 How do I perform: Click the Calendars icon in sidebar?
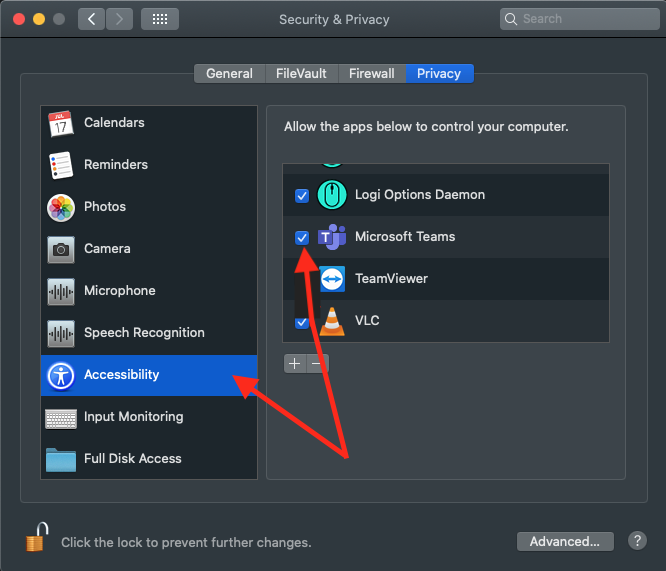[x=61, y=123]
